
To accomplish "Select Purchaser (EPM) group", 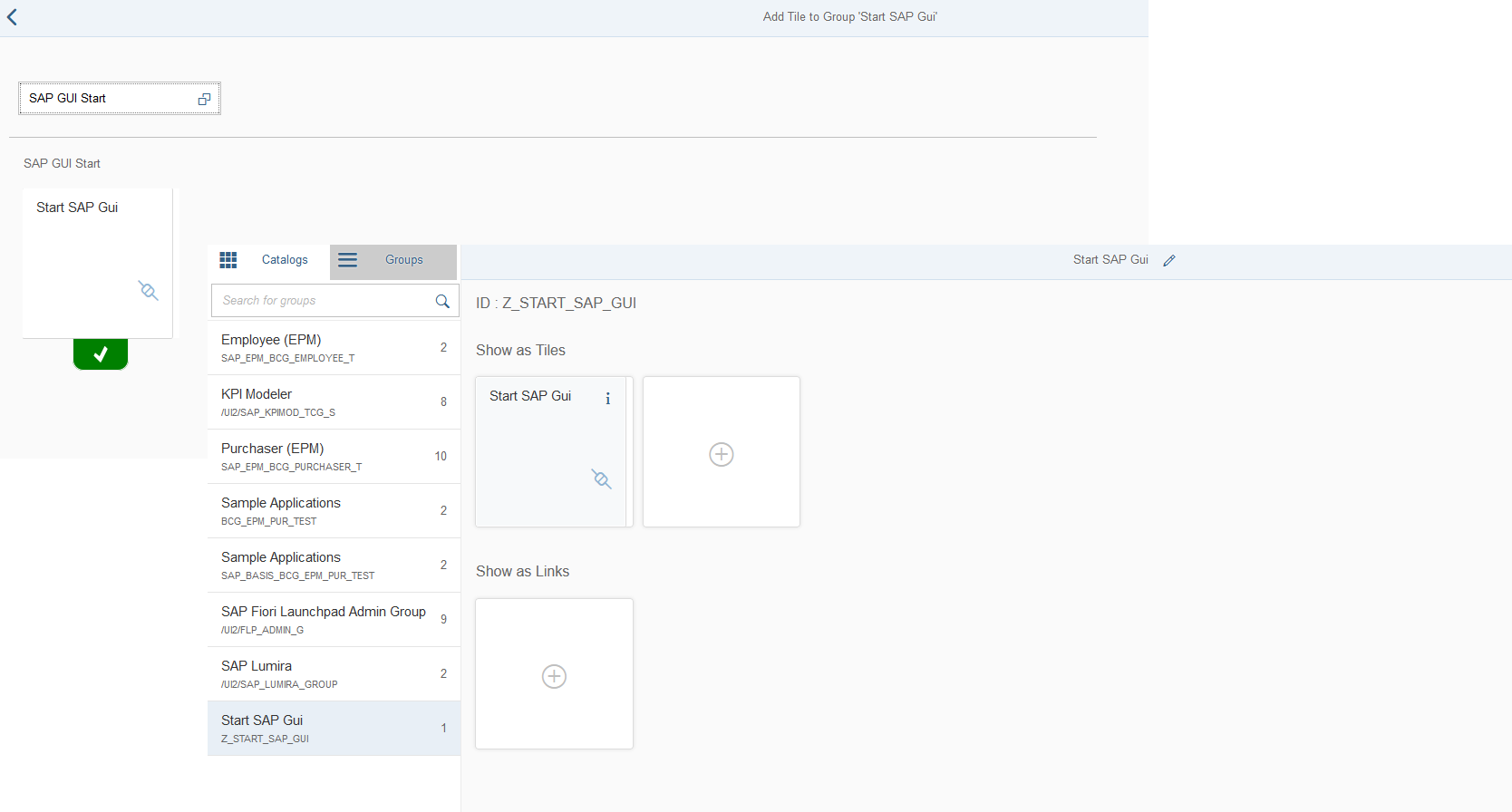I will [x=334, y=457].
